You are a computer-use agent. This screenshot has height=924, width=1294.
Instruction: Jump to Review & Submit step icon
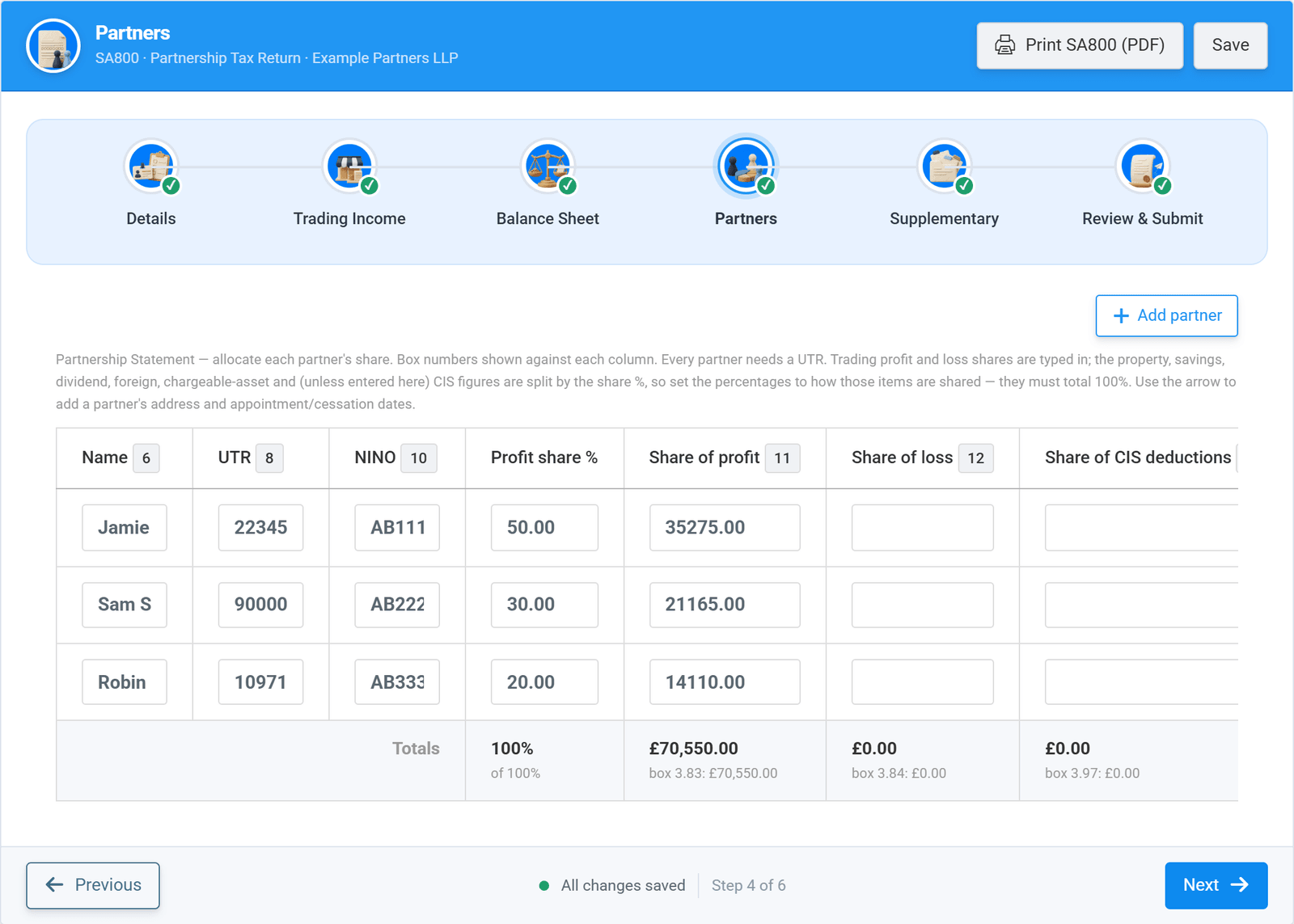point(1142,167)
